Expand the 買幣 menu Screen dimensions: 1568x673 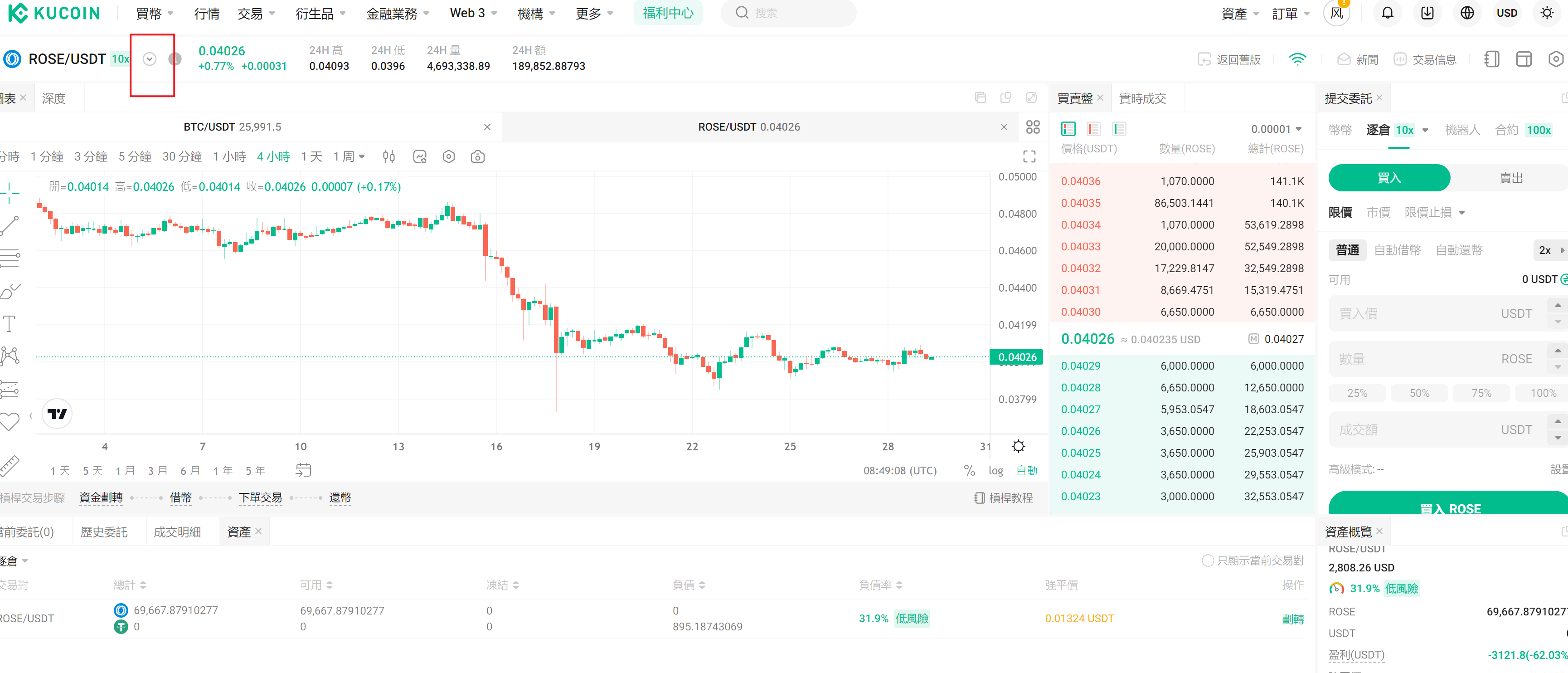pos(155,13)
